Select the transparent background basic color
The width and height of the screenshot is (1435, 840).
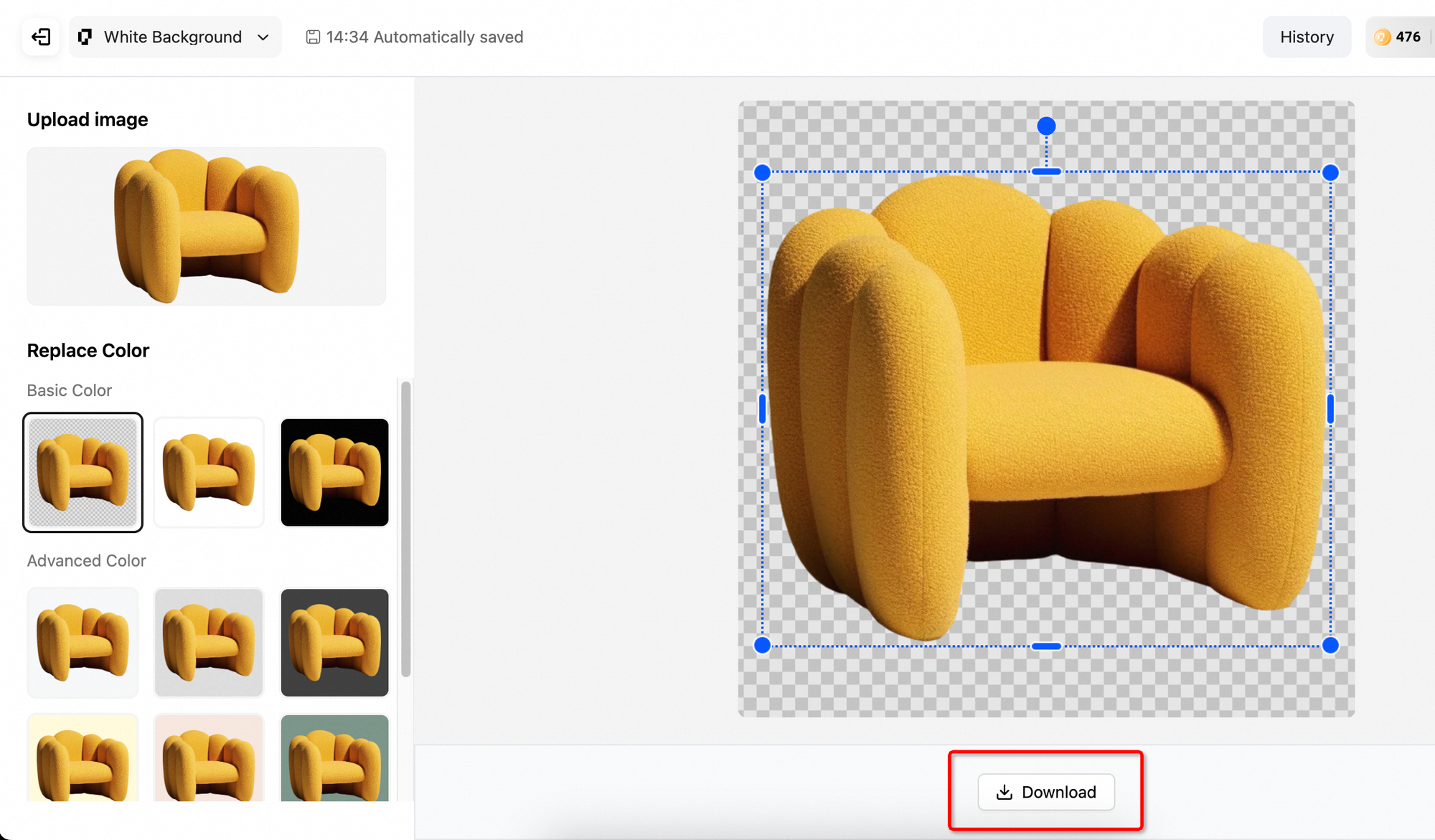(83, 472)
